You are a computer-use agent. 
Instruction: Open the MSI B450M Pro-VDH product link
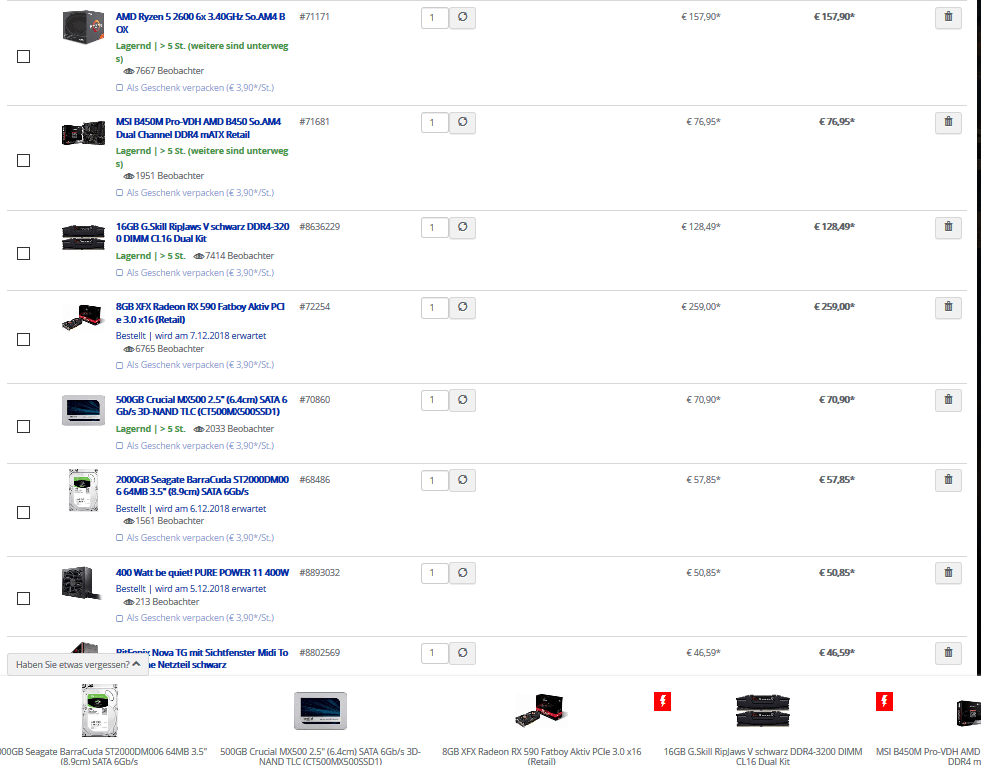tap(198, 128)
